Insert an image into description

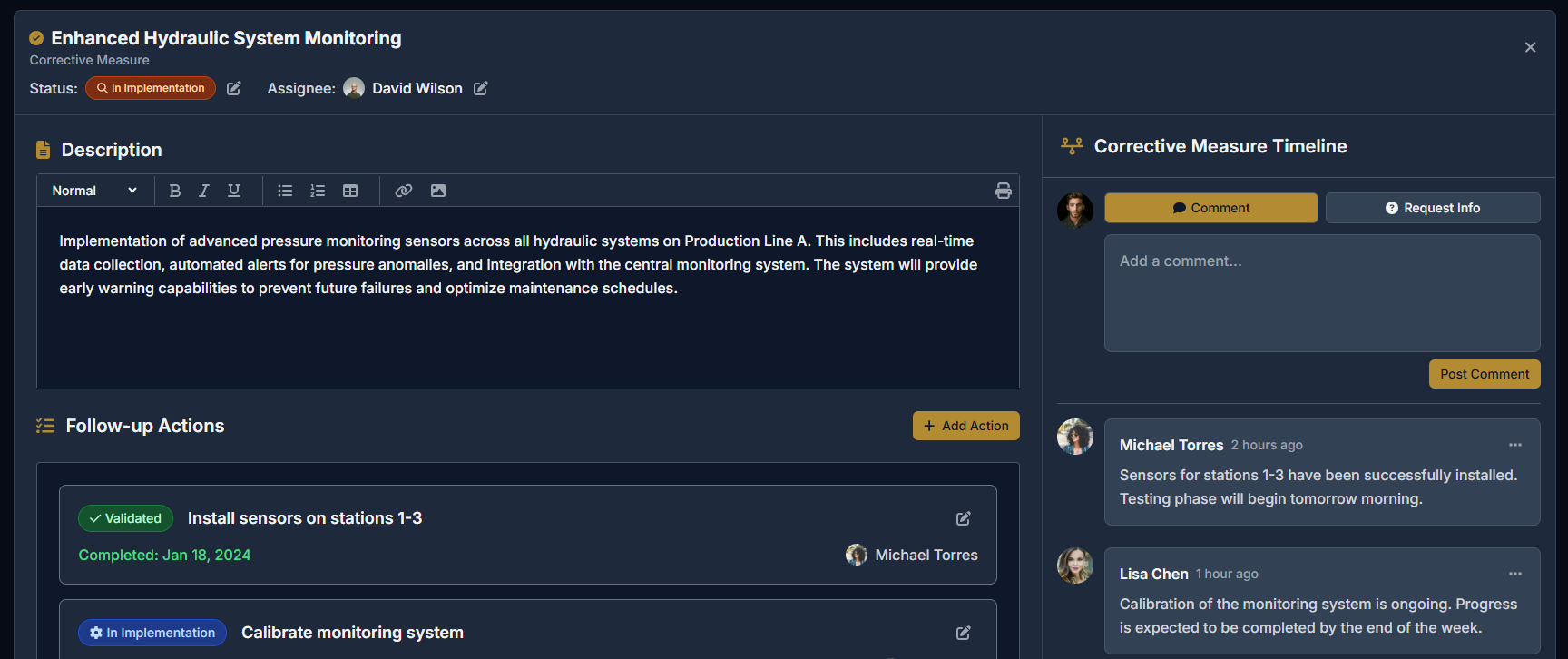click(x=438, y=191)
